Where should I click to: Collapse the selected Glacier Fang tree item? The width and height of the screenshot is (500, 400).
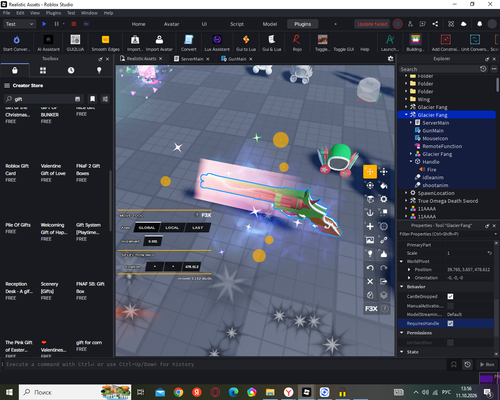coord(406,115)
